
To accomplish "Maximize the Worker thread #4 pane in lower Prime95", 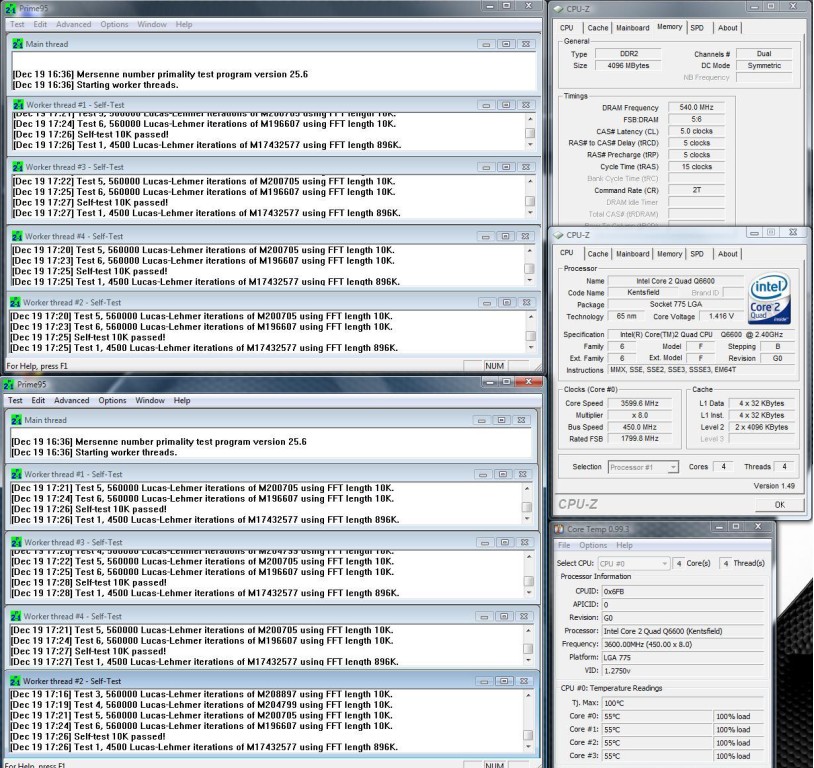I will point(504,616).
